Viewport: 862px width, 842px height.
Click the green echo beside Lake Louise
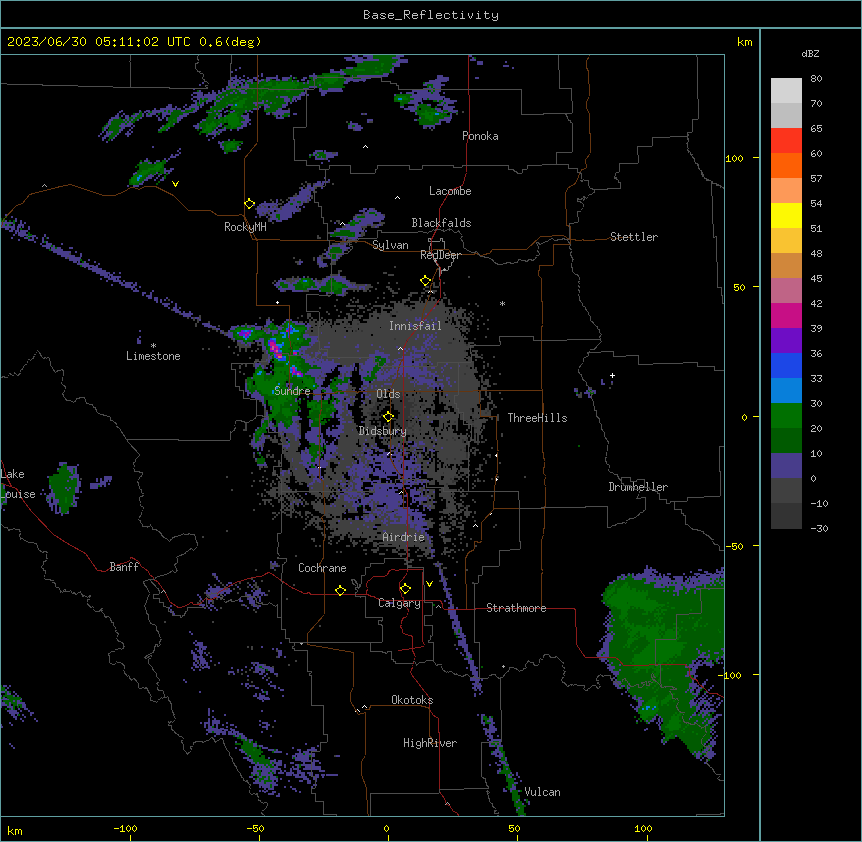[64, 488]
